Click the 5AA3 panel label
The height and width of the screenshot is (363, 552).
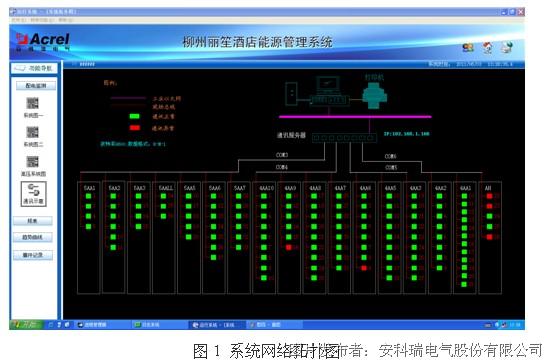139,188
